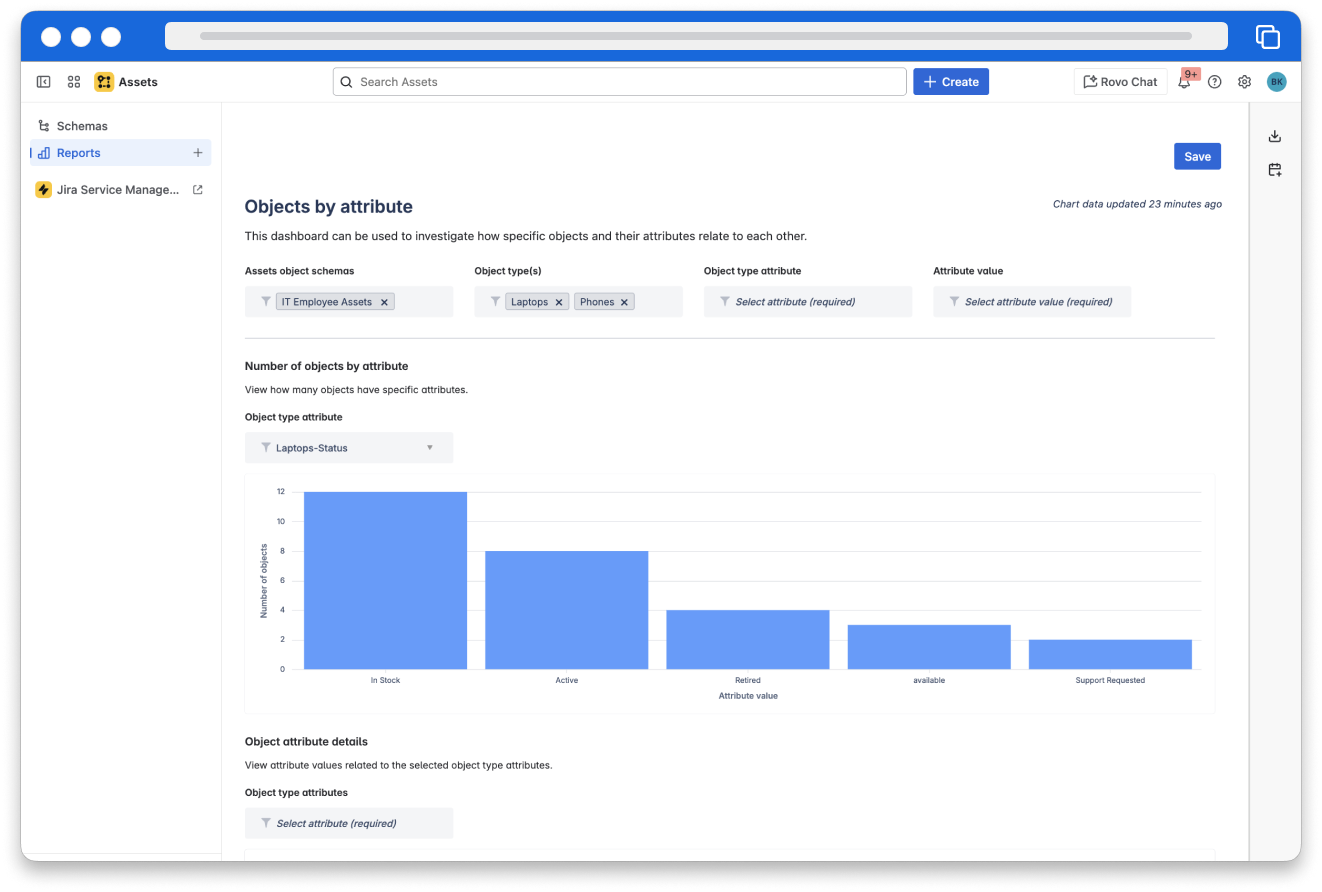Open the help question mark icon
This screenshot has width=1322, height=892.
[1215, 82]
